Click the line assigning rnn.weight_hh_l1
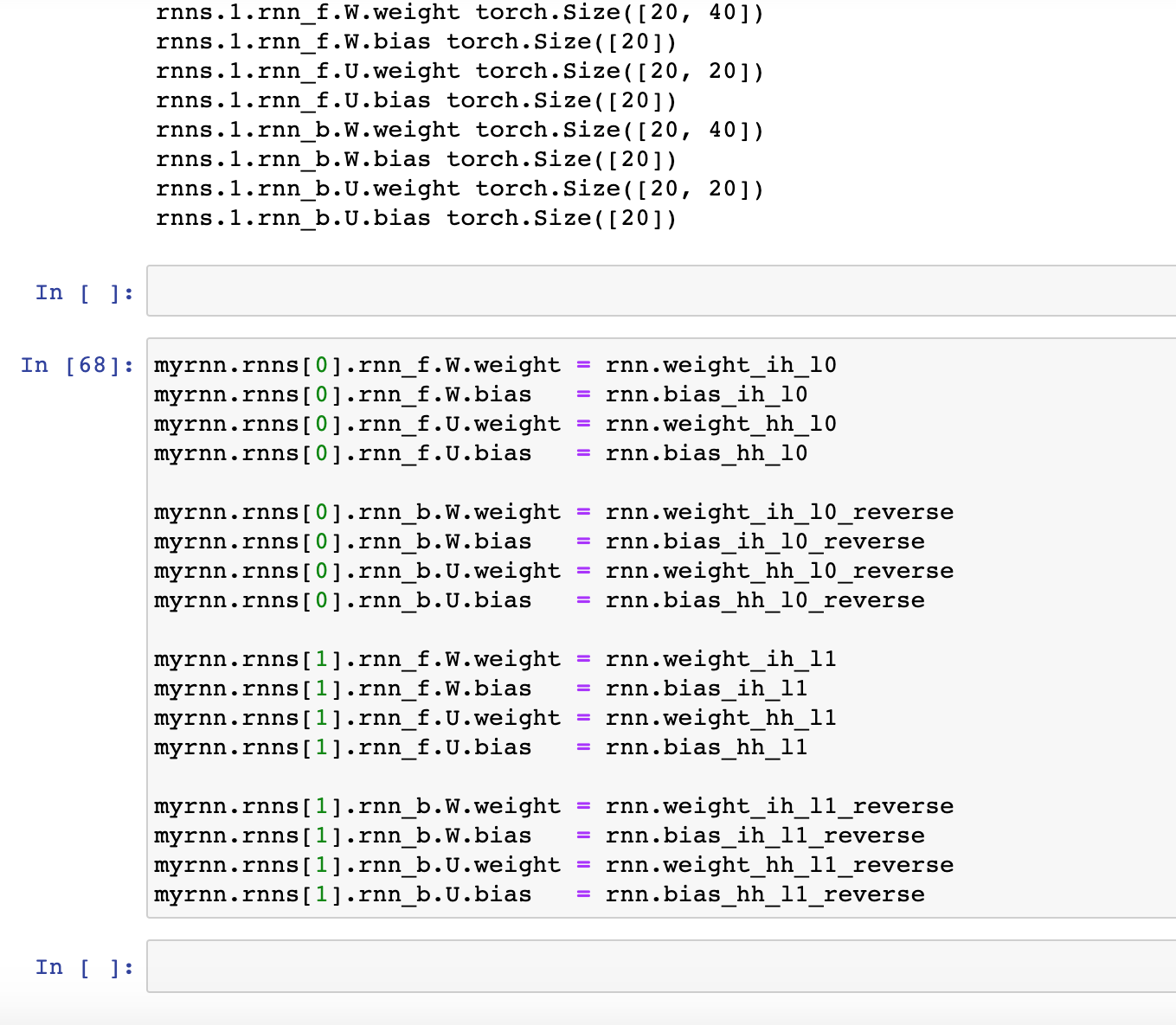The width and height of the screenshot is (1176, 1025). [495, 718]
